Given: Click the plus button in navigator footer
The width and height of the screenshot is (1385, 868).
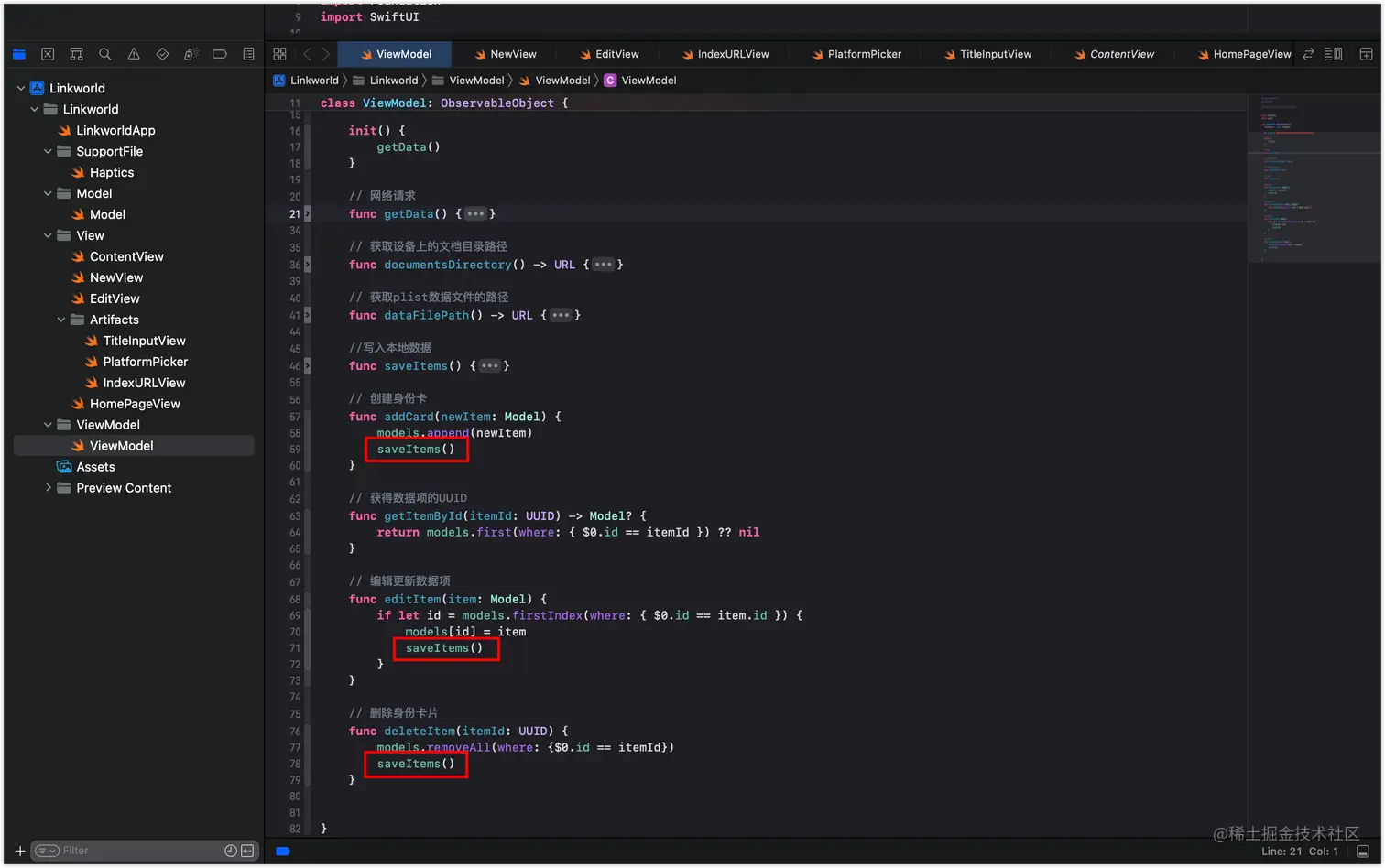Looking at the screenshot, I should click(x=19, y=851).
